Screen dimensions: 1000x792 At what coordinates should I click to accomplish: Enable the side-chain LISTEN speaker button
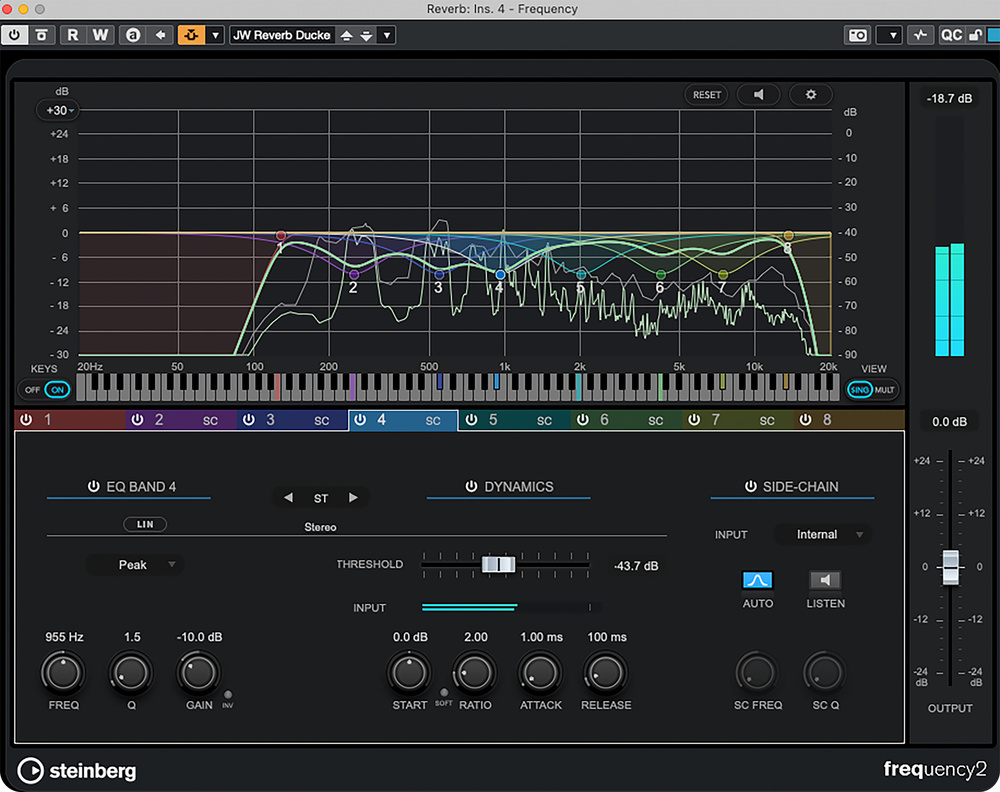(825, 580)
